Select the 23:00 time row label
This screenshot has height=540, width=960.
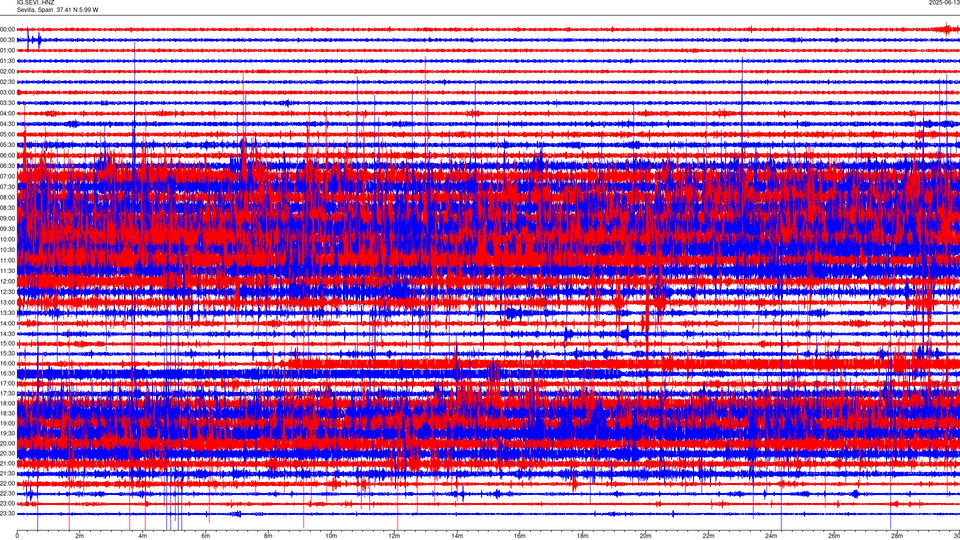tap(7, 504)
